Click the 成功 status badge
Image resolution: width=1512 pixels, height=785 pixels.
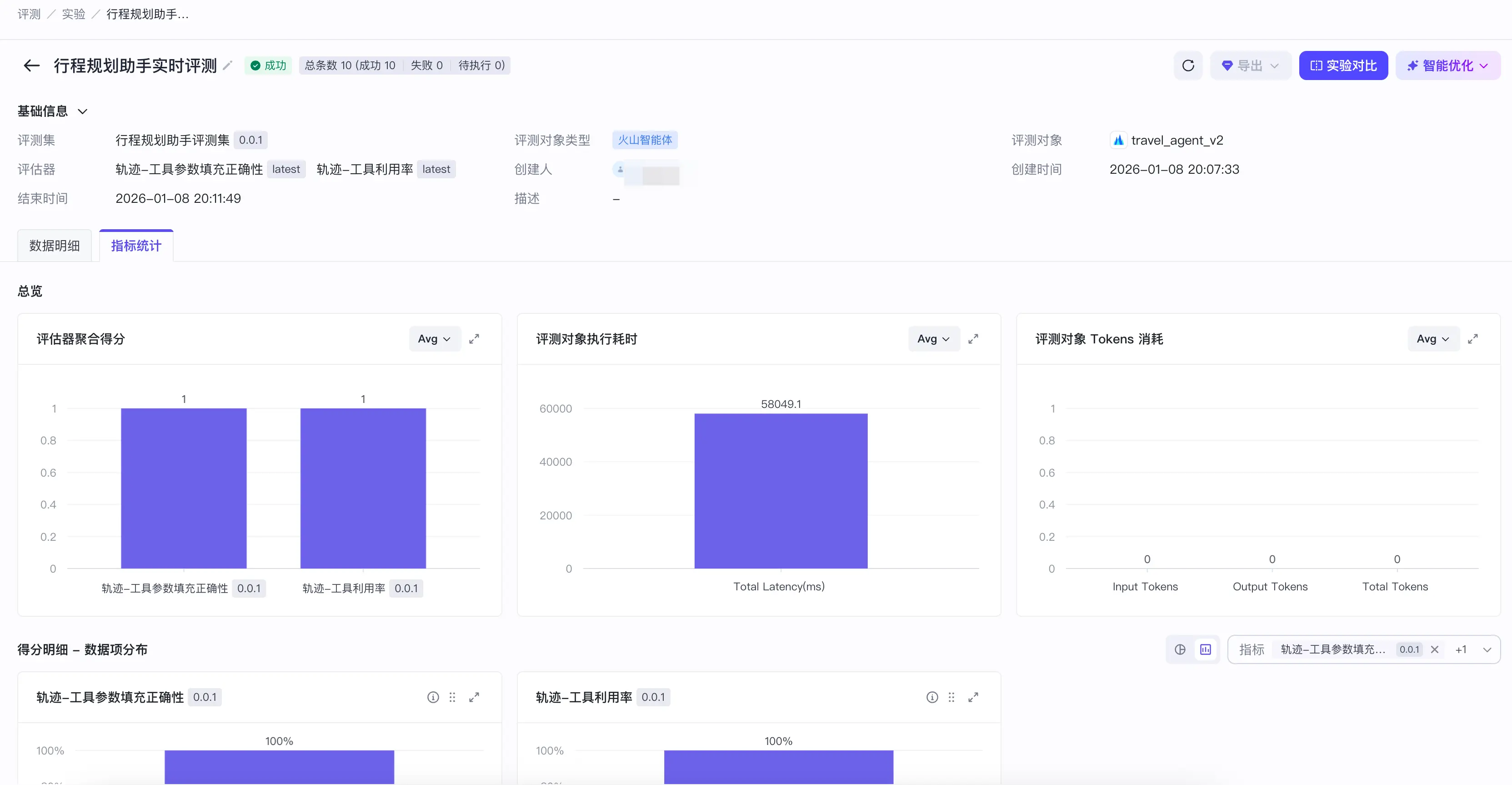268,65
